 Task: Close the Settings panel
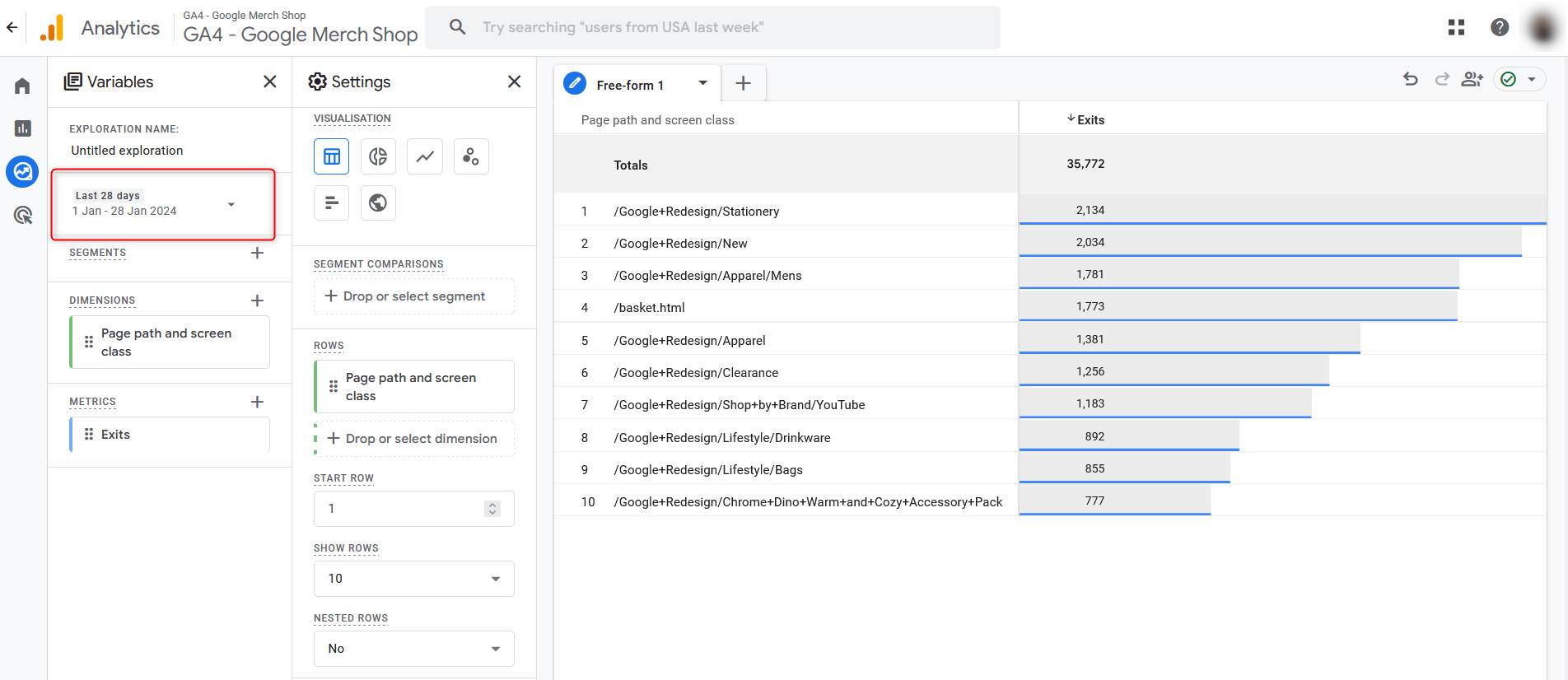click(x=514, y=82)
